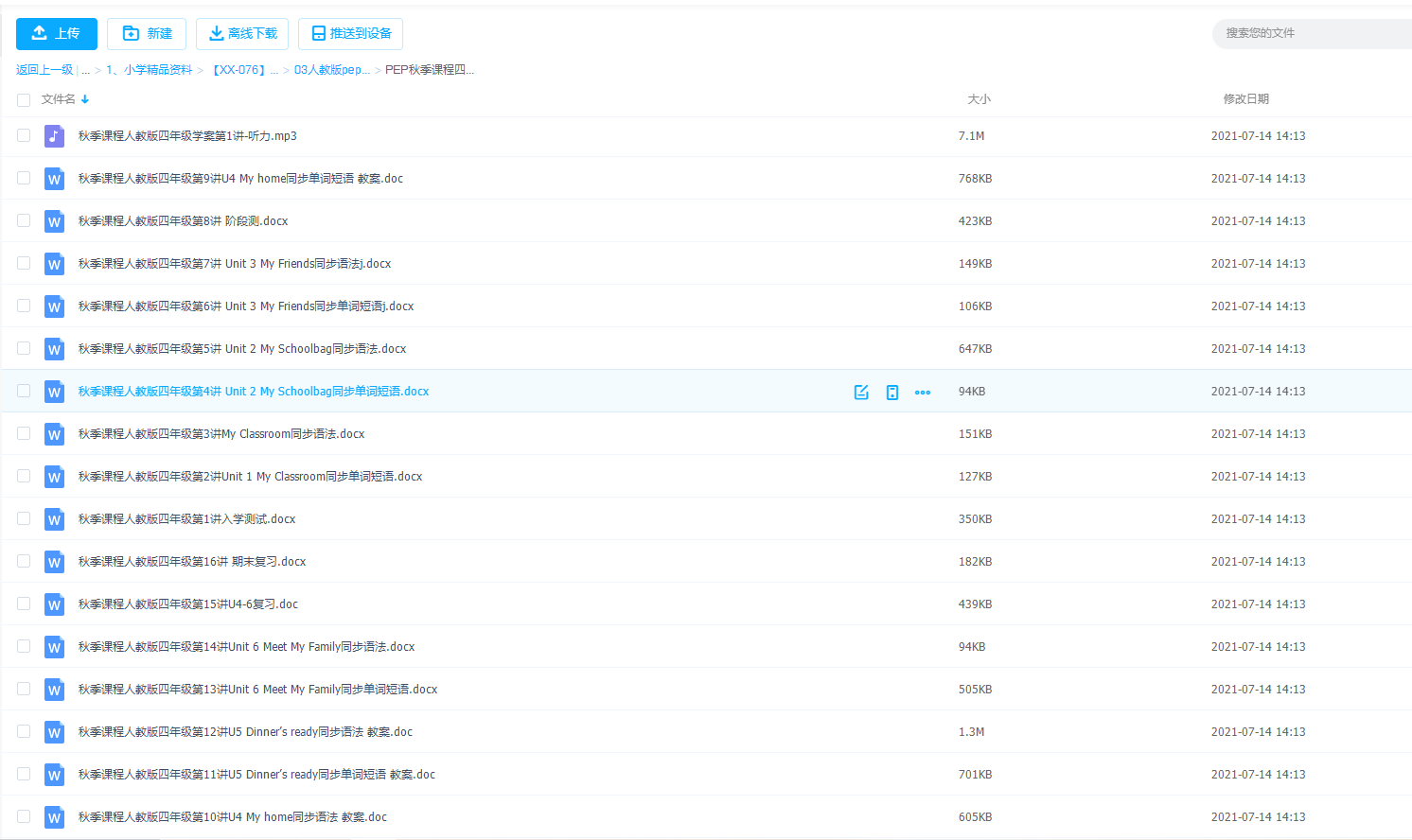Click the Word icon for 第1讲入学测试.docx
Viewport: 1412px width, 840px height.
[x=54, y=519]
